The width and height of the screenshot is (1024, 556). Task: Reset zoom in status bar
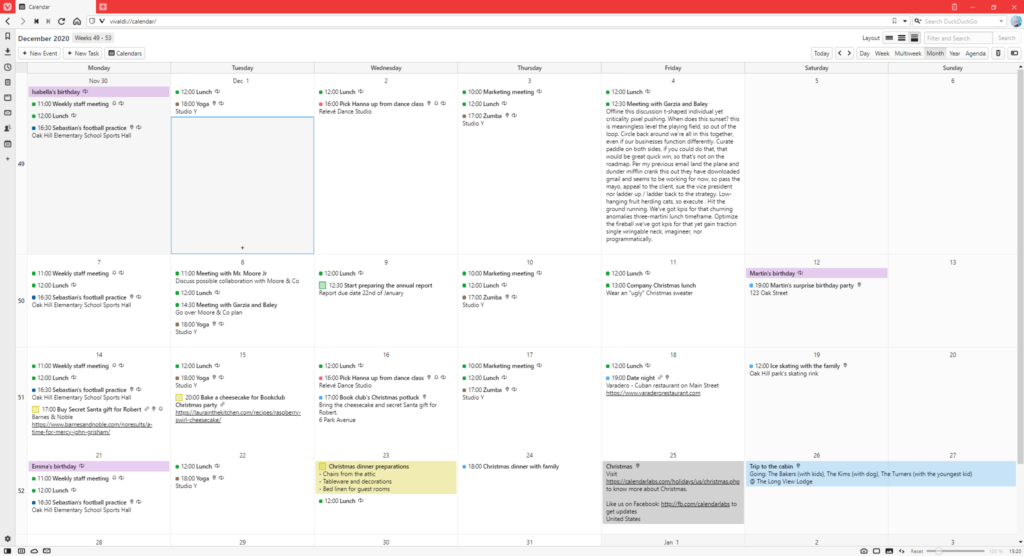[917, 551]
